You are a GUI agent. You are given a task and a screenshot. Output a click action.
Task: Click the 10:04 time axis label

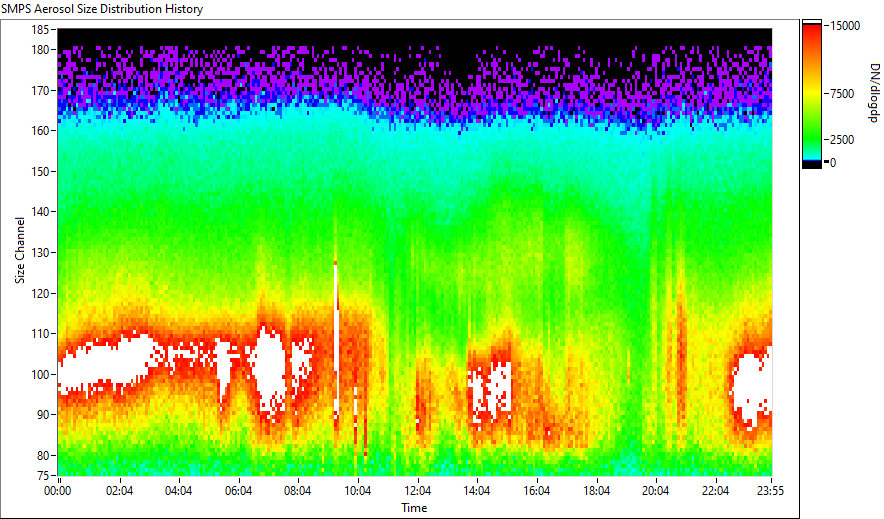[357, 491]
